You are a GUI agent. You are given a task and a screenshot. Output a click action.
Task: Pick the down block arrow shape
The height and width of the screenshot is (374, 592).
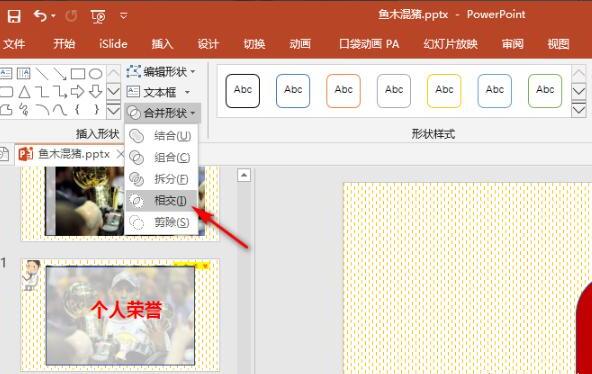tap(95, 92)
